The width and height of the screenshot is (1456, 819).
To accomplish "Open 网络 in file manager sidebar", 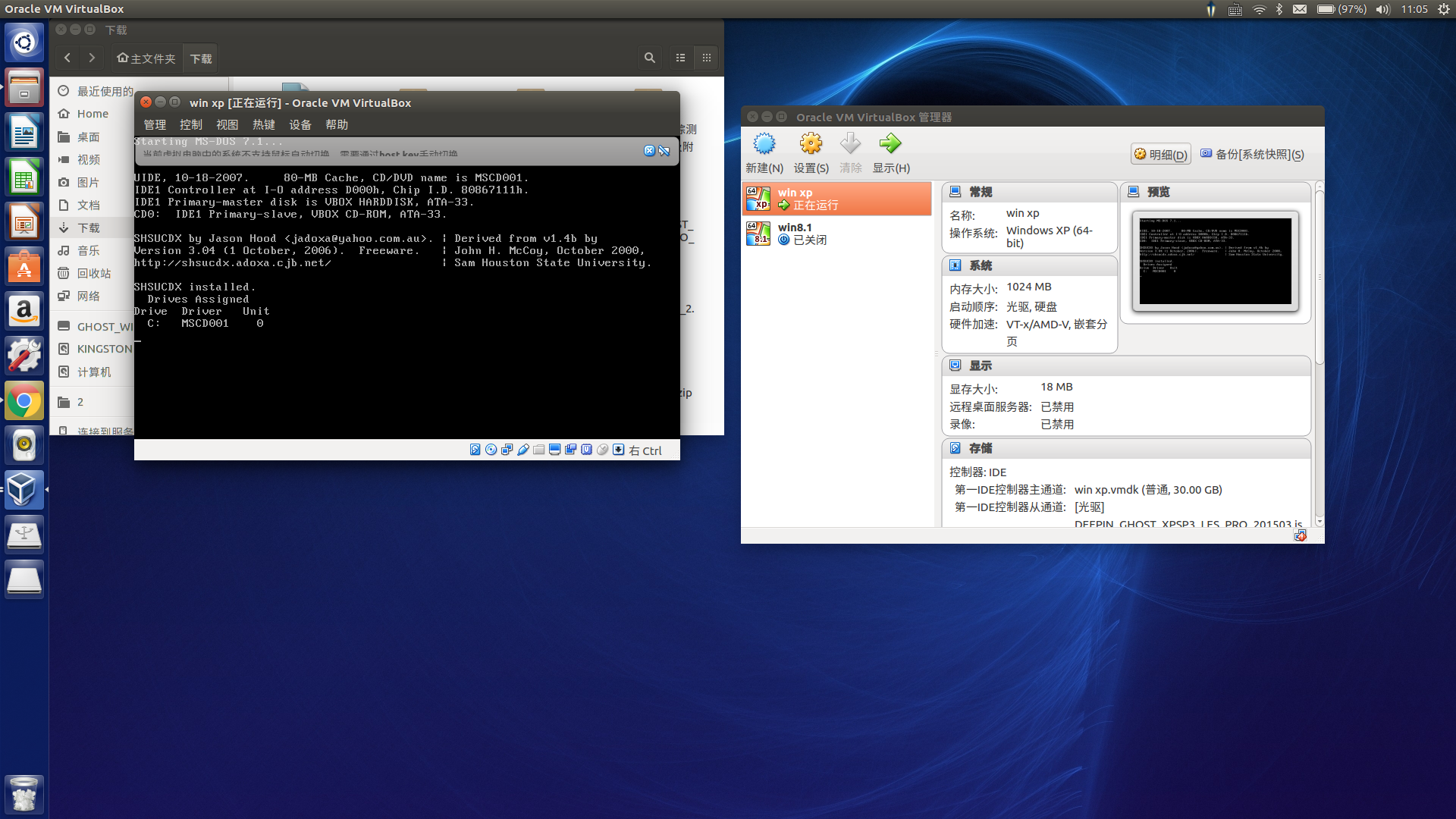I will (x=88, y=296).
